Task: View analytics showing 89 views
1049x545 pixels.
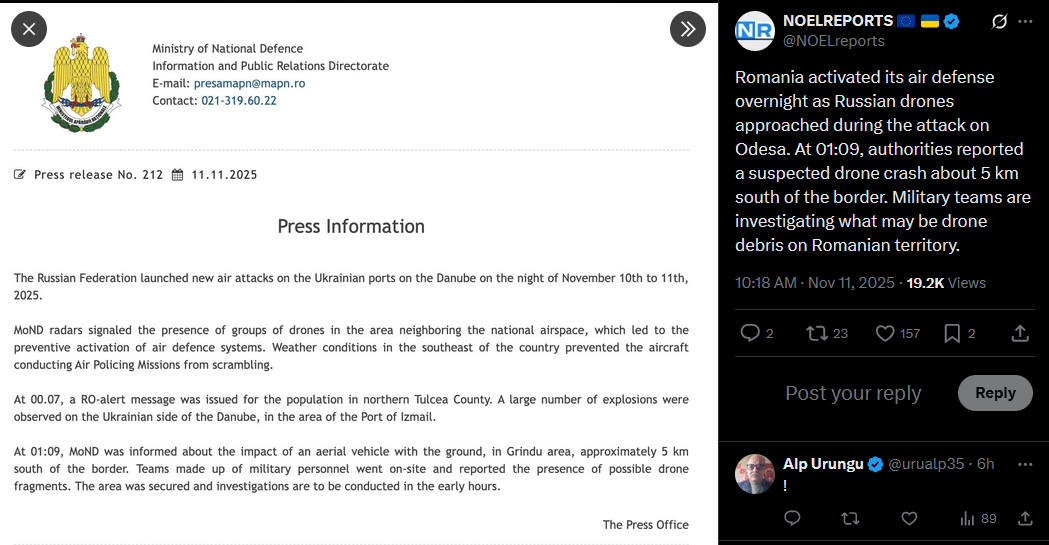Action: coord(978,518)
